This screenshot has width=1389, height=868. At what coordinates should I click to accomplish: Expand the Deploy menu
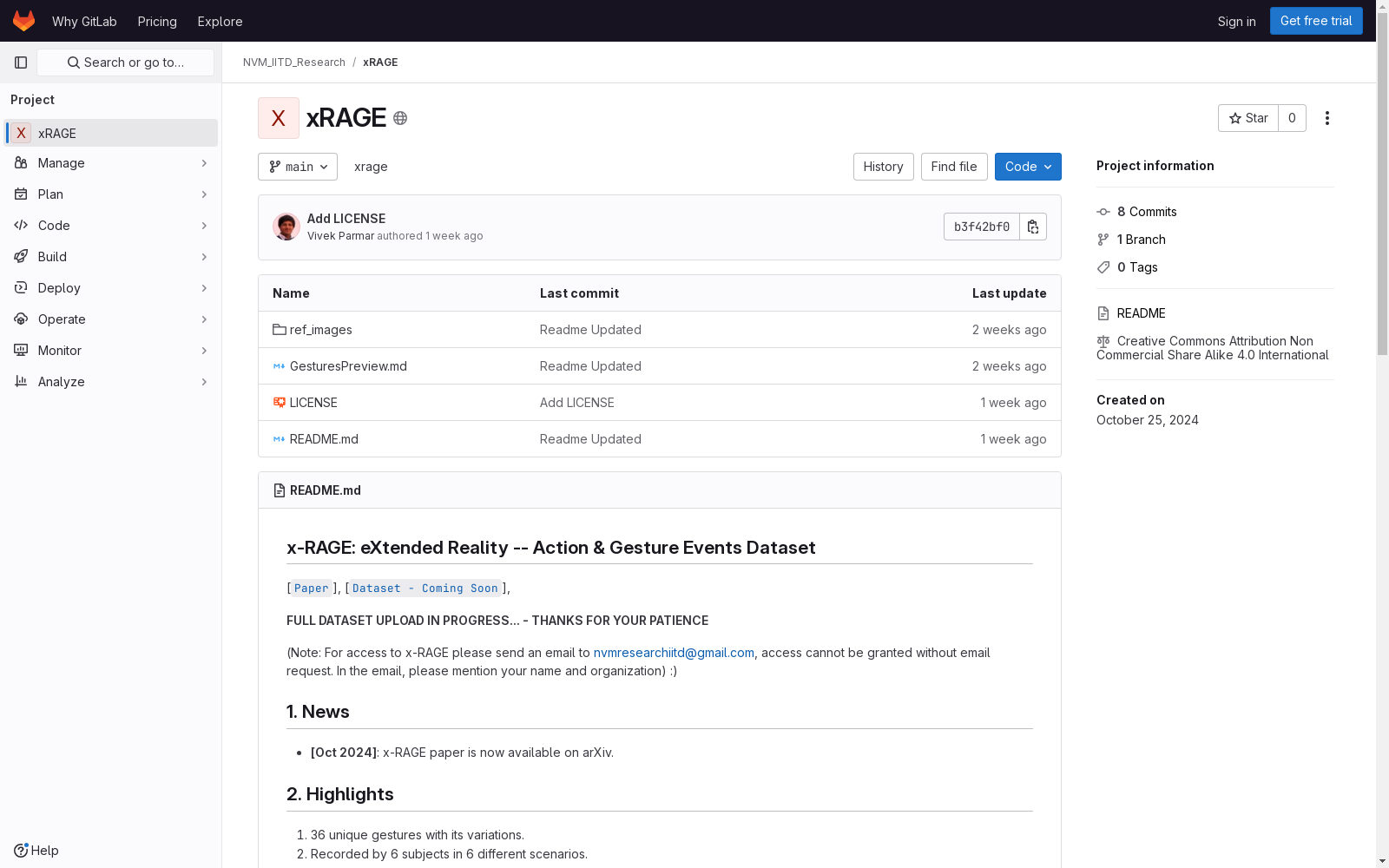pyautogui.click(x=111, y=288)
